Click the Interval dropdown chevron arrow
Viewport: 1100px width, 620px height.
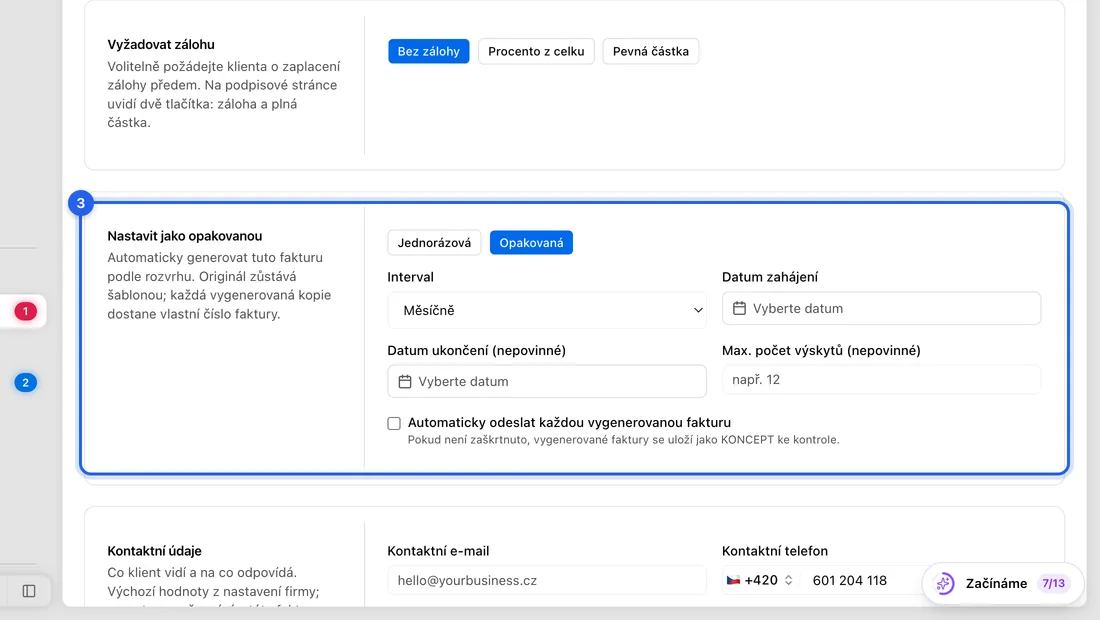click(x=698, y=310)
